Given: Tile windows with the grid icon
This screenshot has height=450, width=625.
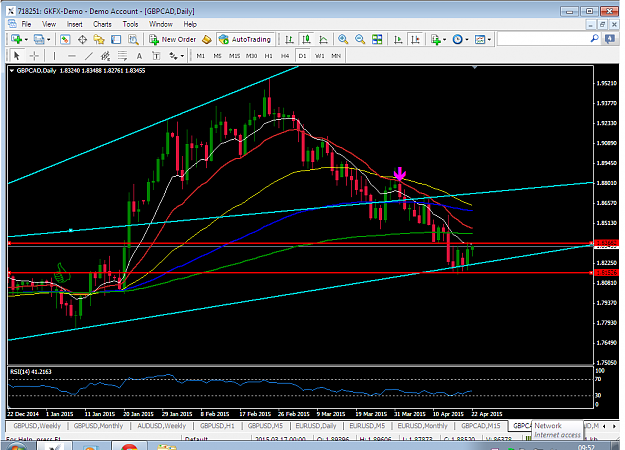Looking at the screenshot, I should pos(377,39).
